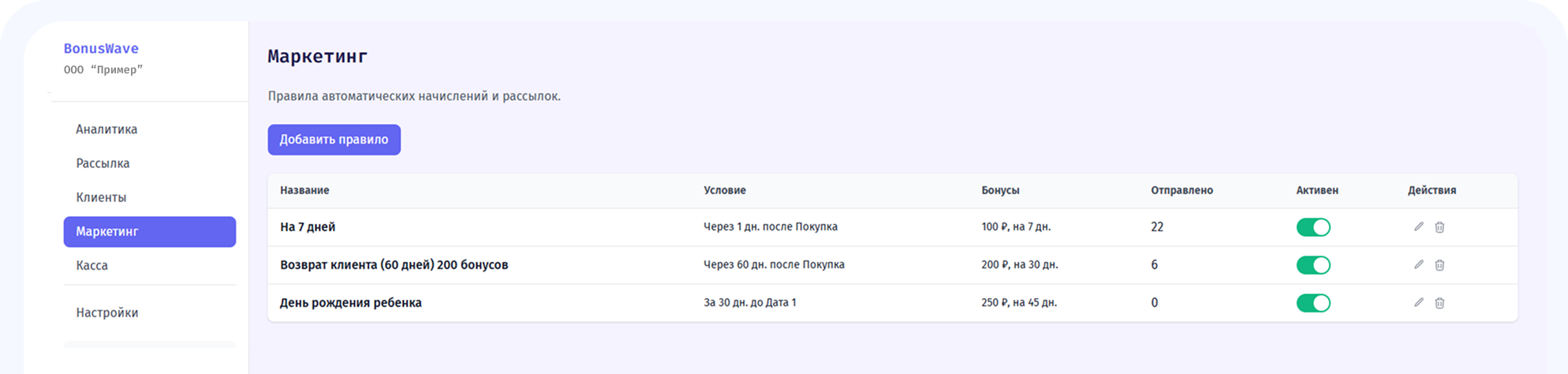Delete the 'На 7 дней' rule with trash icon
The height and width of the screenshot is (374, 1568).
point(1439,227)
